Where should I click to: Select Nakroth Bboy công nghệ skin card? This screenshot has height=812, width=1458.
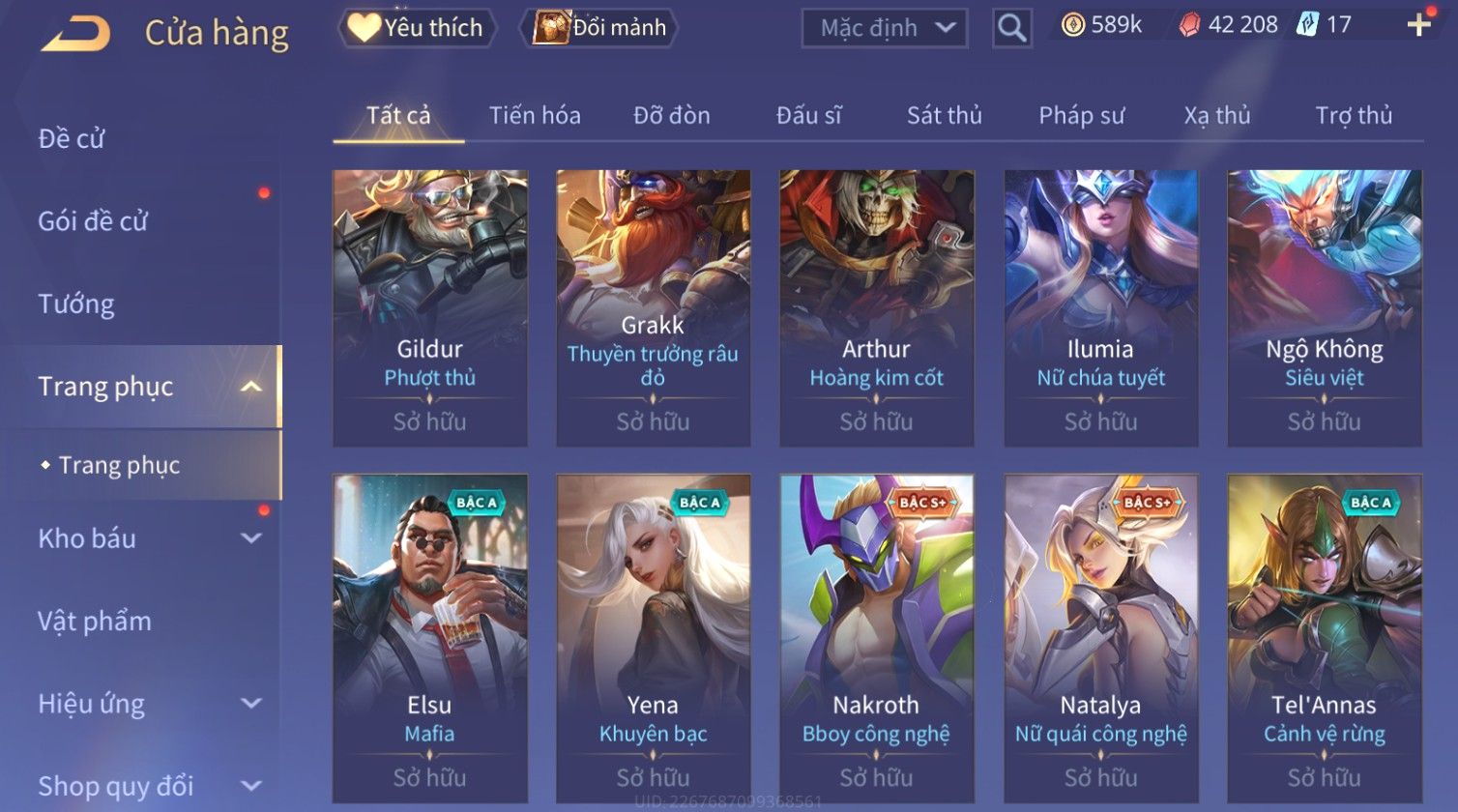pyautogui.click(x=876, y=636)
